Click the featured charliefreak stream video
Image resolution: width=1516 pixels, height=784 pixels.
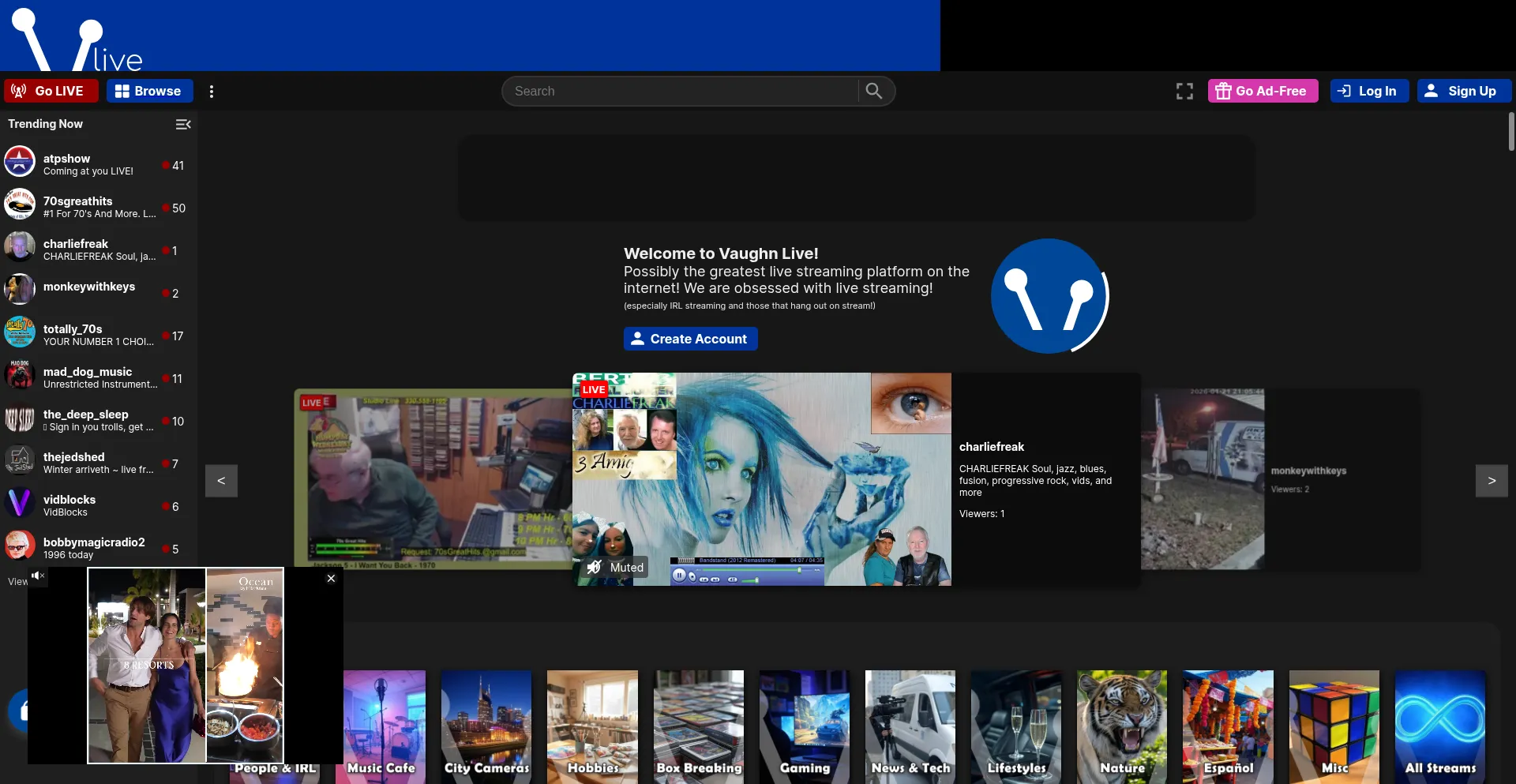click(762, 479)
